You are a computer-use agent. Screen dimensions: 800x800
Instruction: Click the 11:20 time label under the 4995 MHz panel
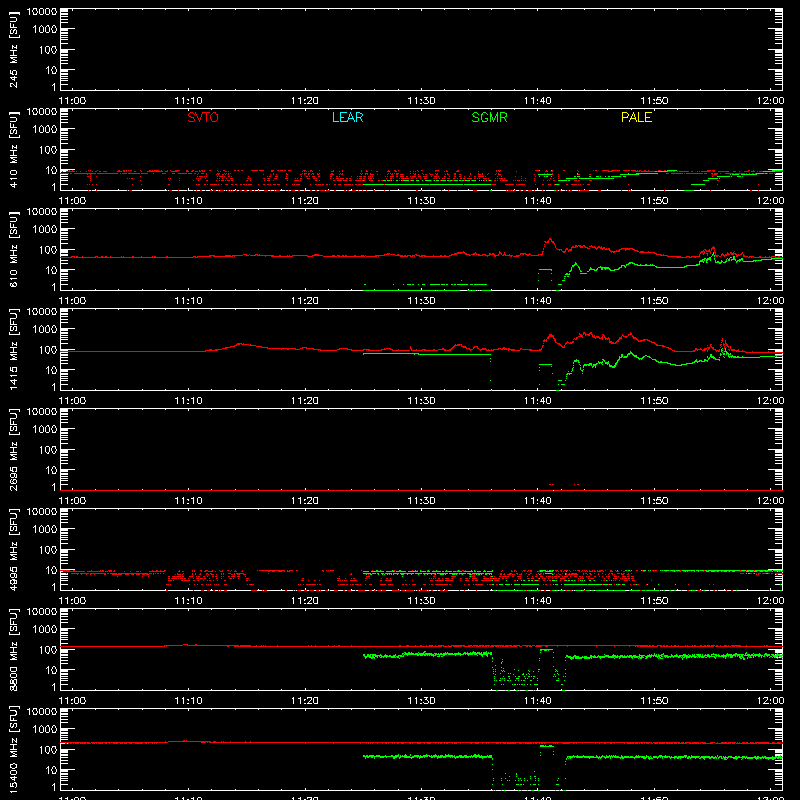point(305,601)
